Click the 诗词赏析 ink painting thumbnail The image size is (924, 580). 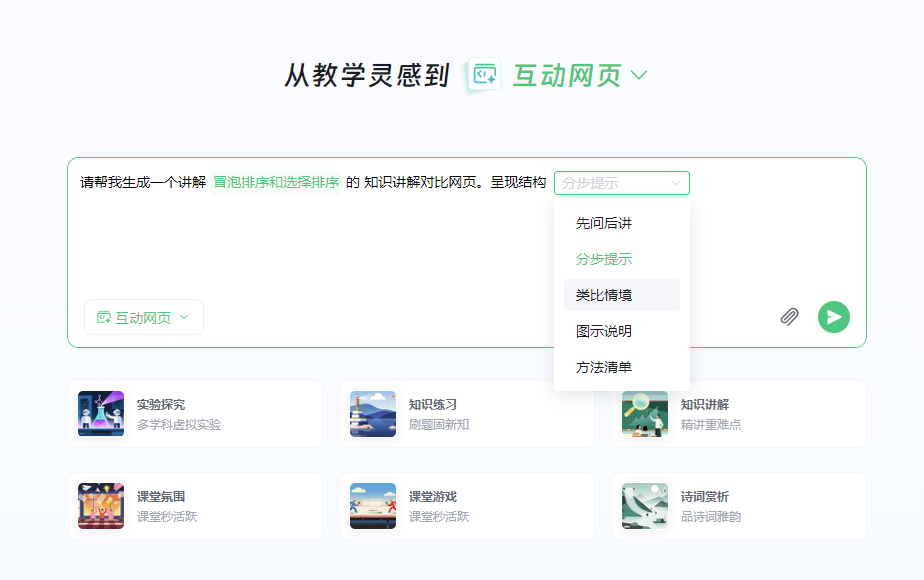645,506
